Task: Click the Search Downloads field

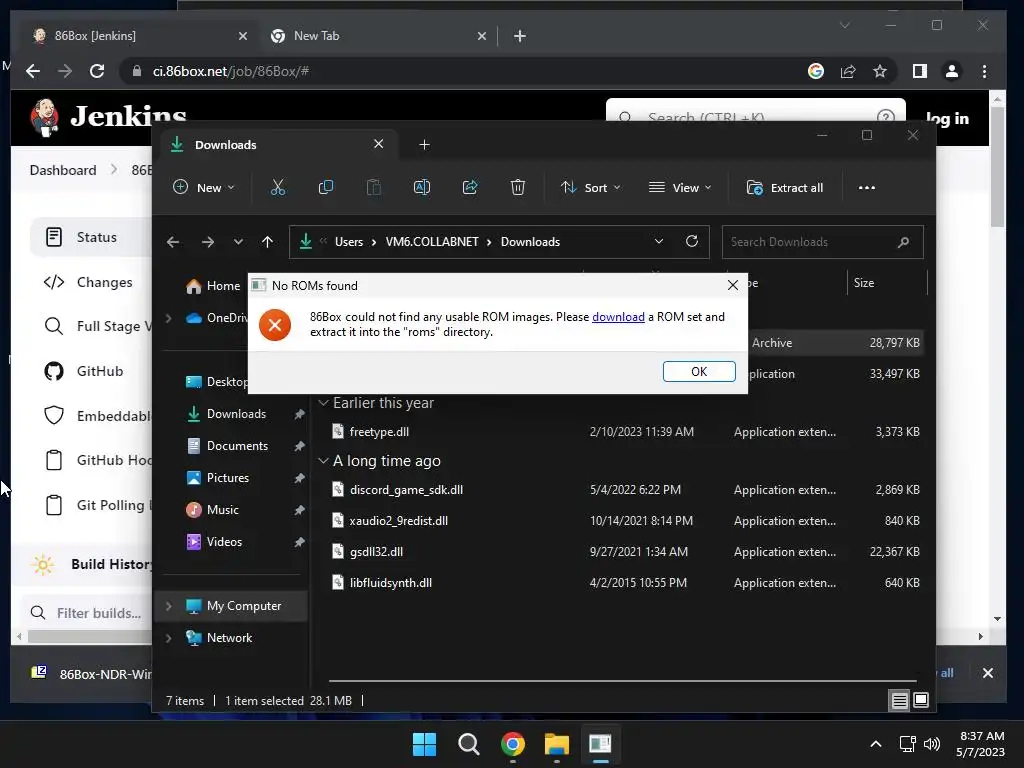Action: tap(822, 242)
